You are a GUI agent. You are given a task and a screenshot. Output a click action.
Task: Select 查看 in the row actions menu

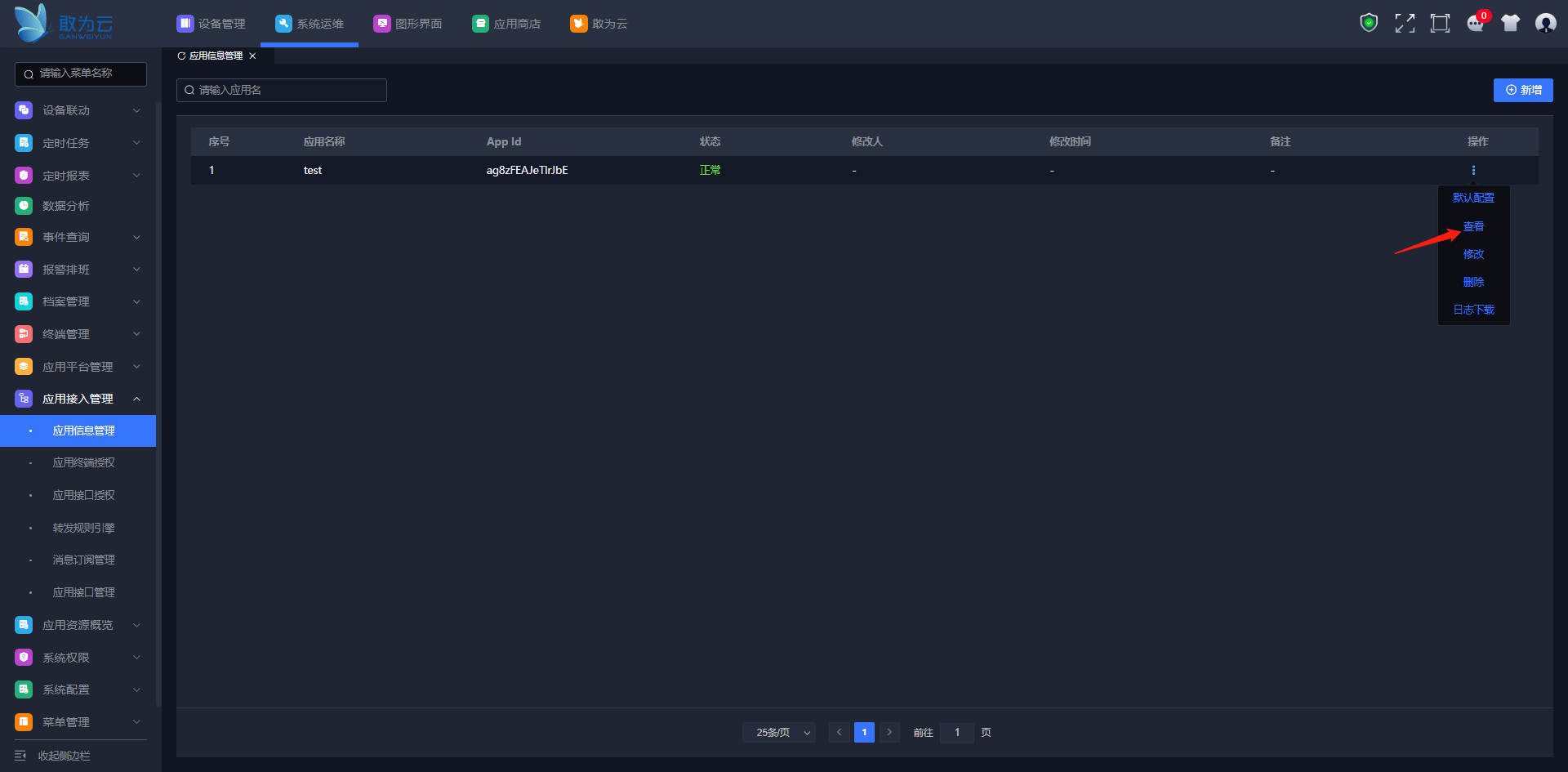(1473, 226)
